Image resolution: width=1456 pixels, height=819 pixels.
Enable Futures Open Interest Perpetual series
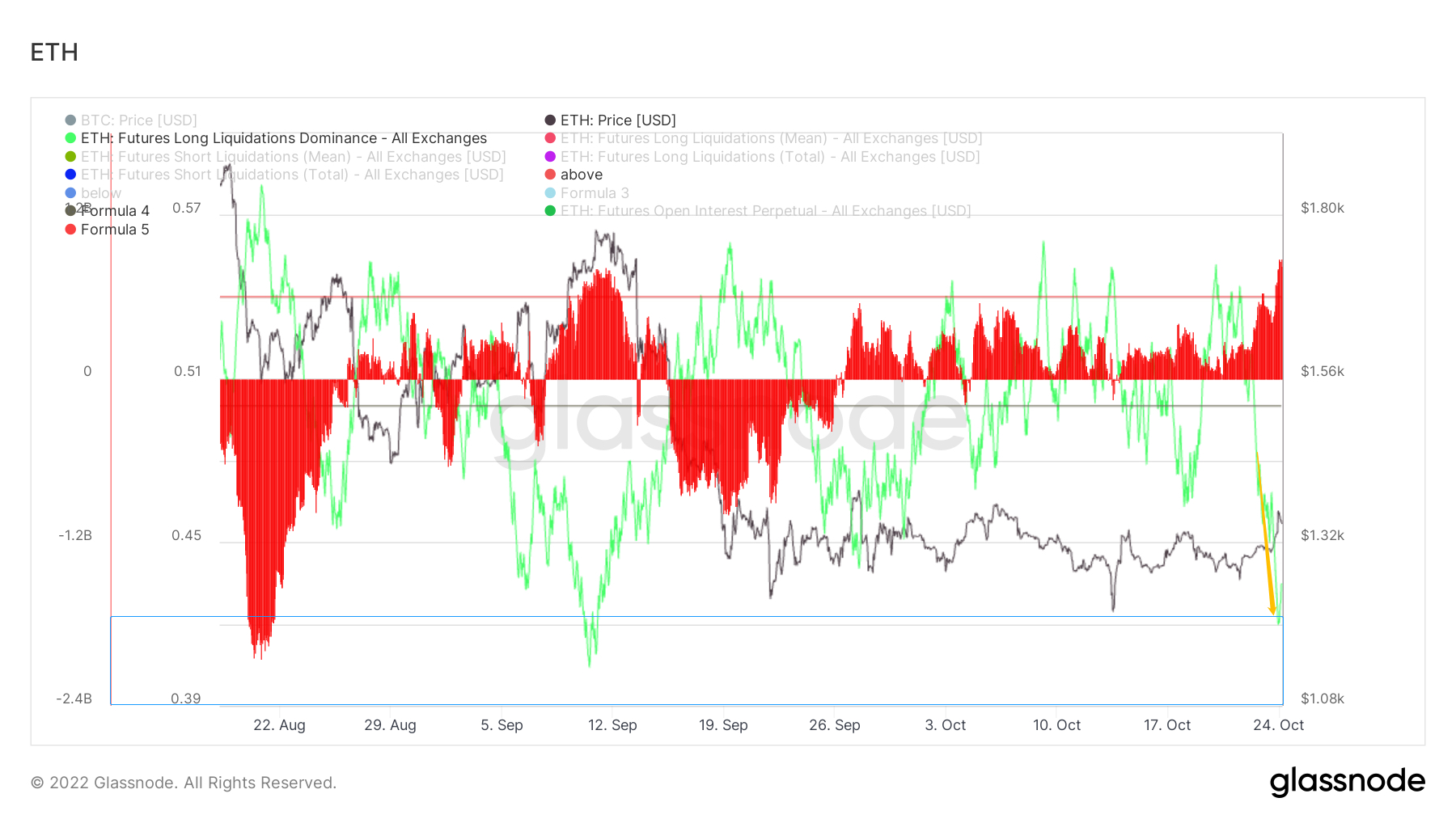764,211
